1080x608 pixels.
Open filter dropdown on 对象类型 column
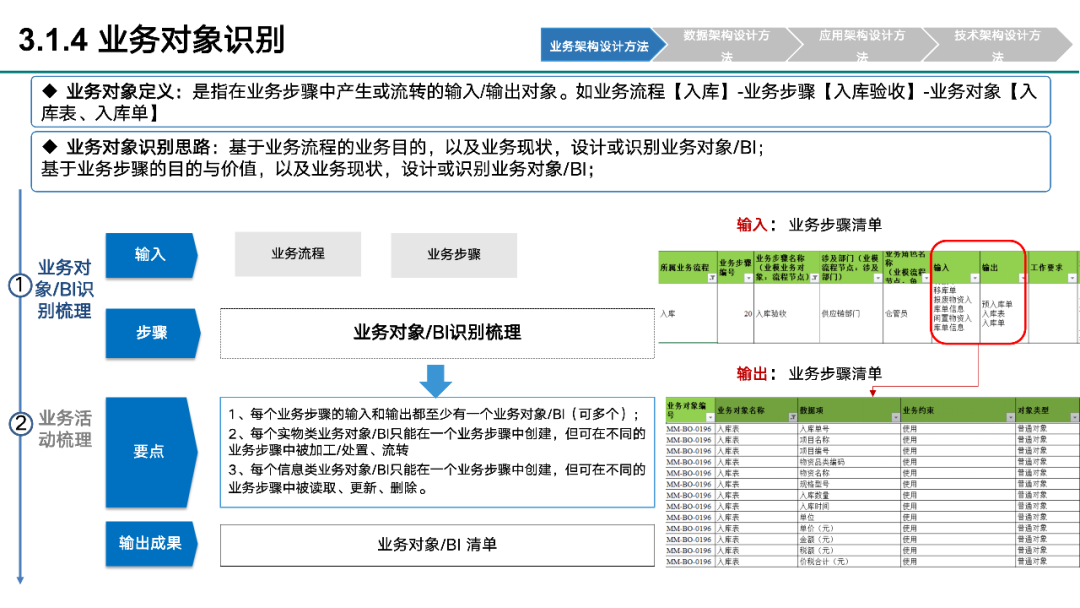[1074, 417]
